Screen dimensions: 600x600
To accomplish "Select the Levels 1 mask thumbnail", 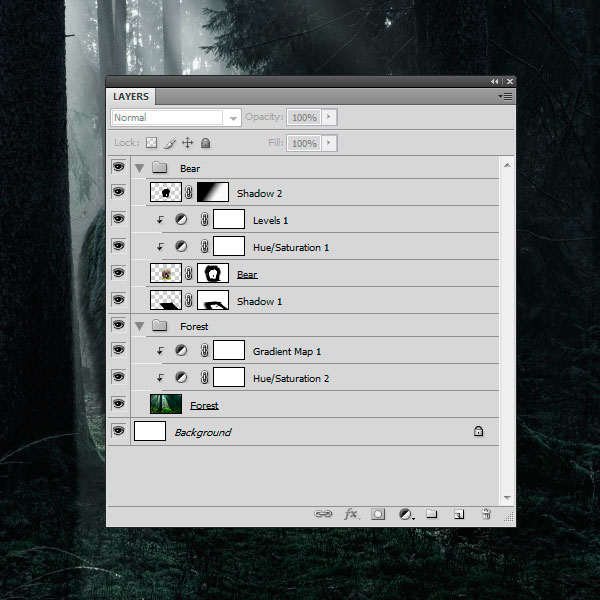I will point(229,219).
